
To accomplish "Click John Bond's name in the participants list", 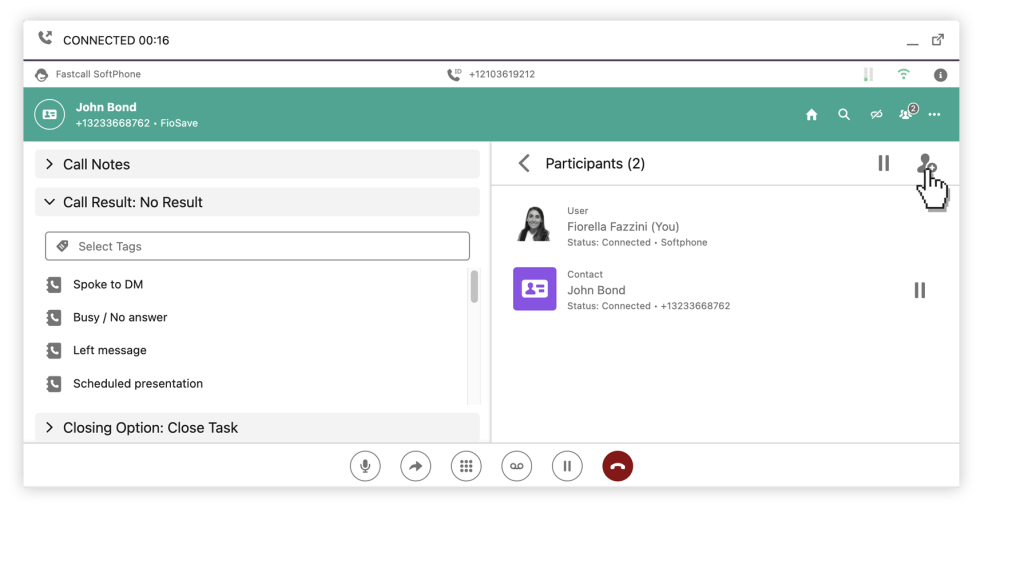I will (x=596, y=290).
